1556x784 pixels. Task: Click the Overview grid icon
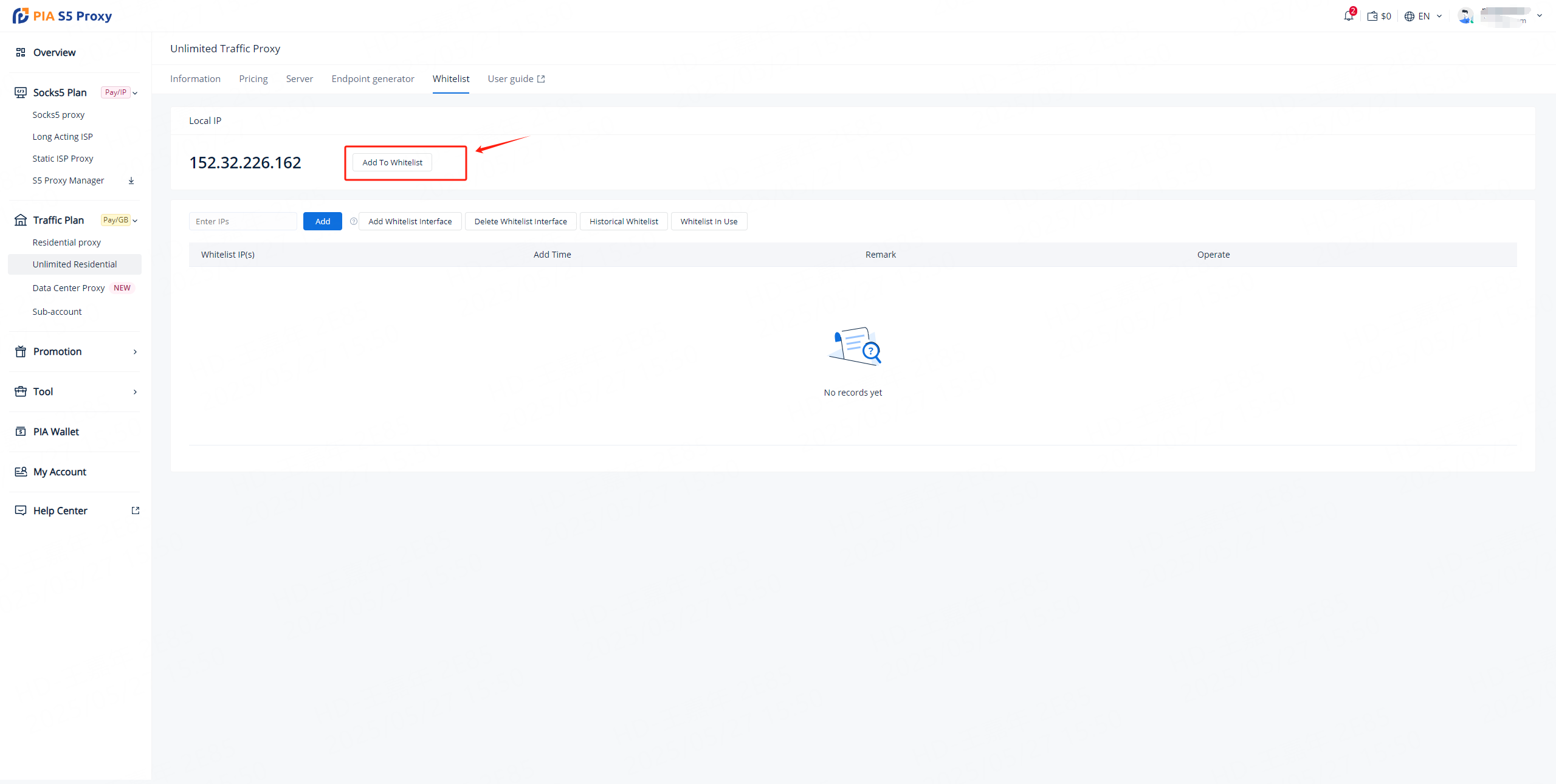(21, 52)
